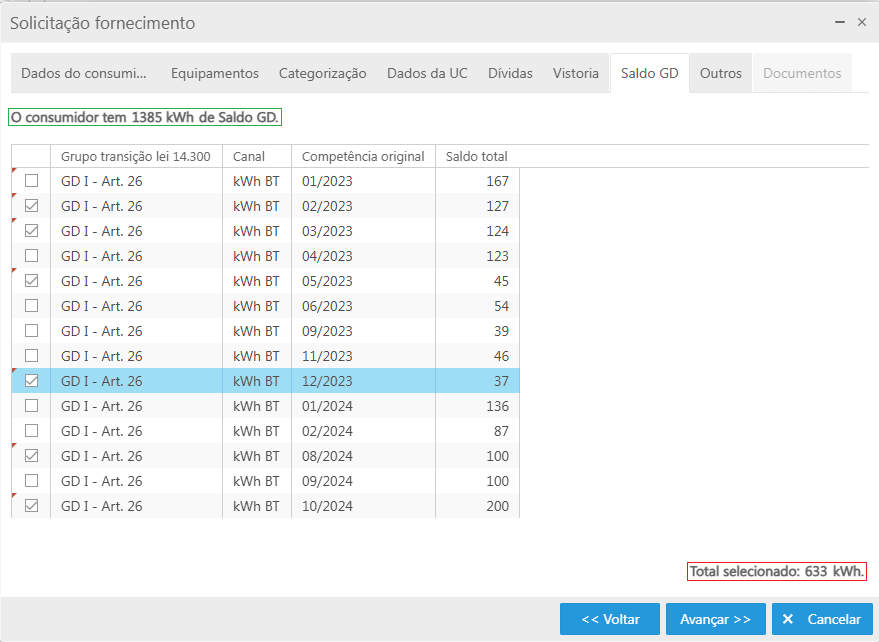The image size is (879, 642).
Task: Select the Vistoria tab
Action: 576,73
